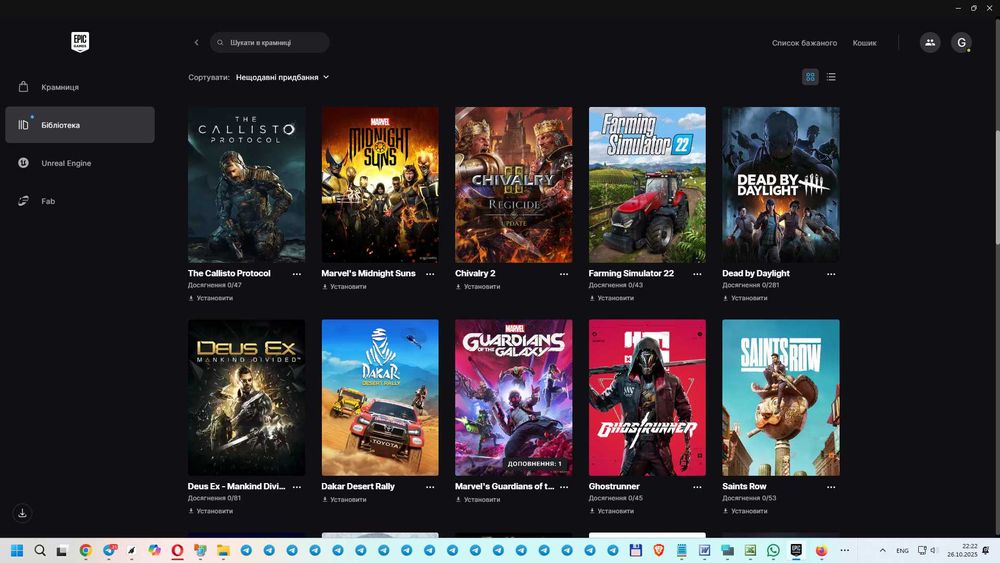1000x563 pixels.
Task: Open Firefox from taskbar
Action: coord(821,550)
